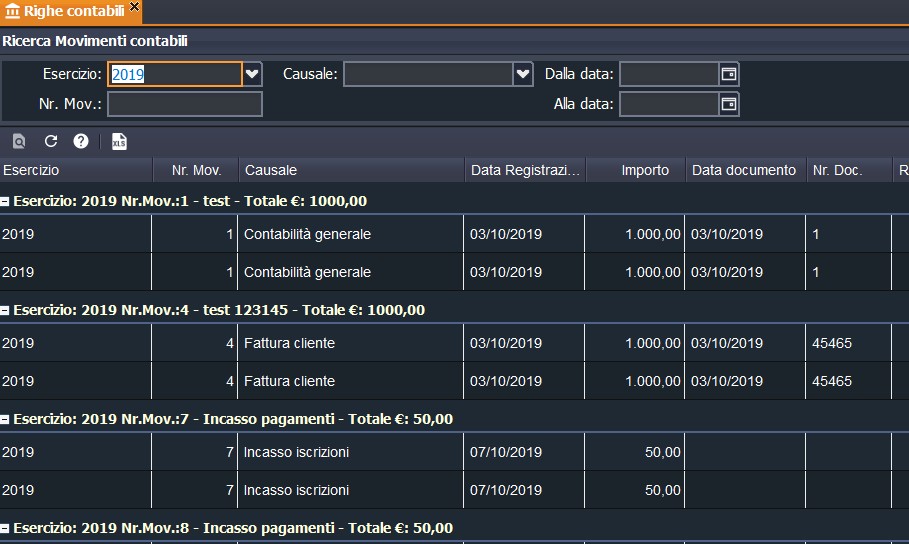Open the Esercizio dropdown arrow

[x=252, y=74]
